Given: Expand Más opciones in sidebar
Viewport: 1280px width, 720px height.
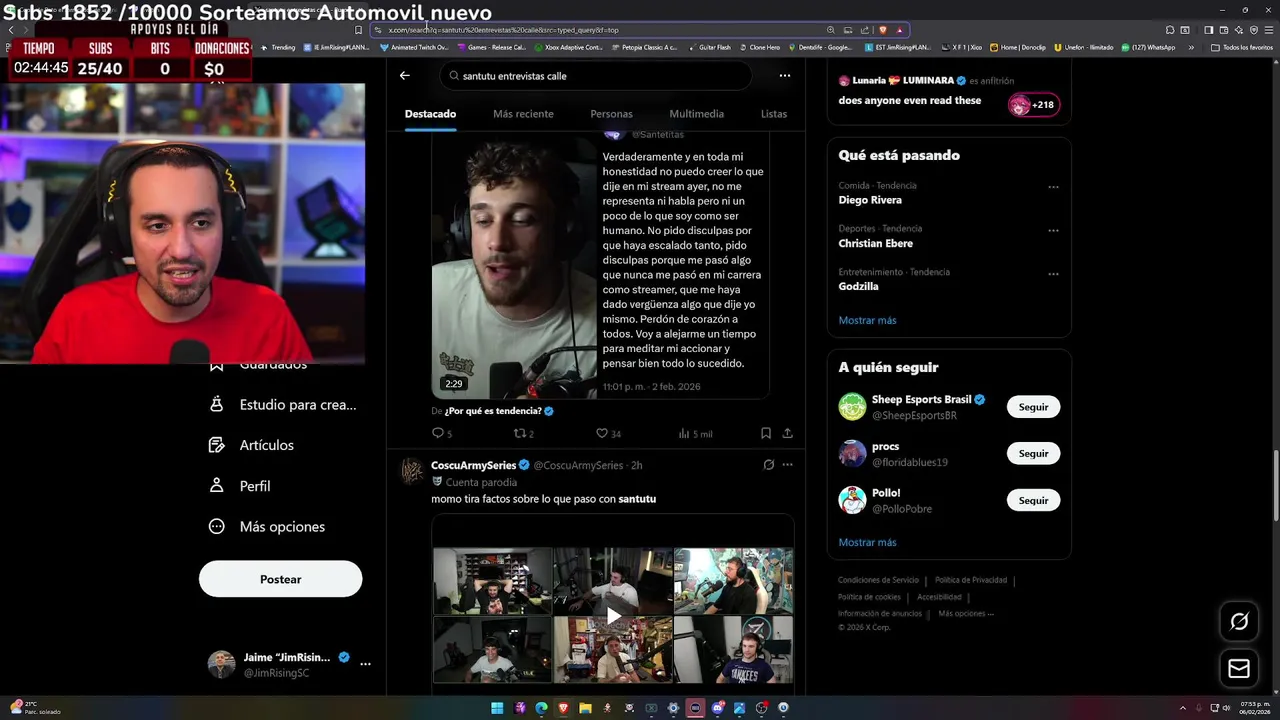Looking at the screenshot, I should tap(267, 527).
